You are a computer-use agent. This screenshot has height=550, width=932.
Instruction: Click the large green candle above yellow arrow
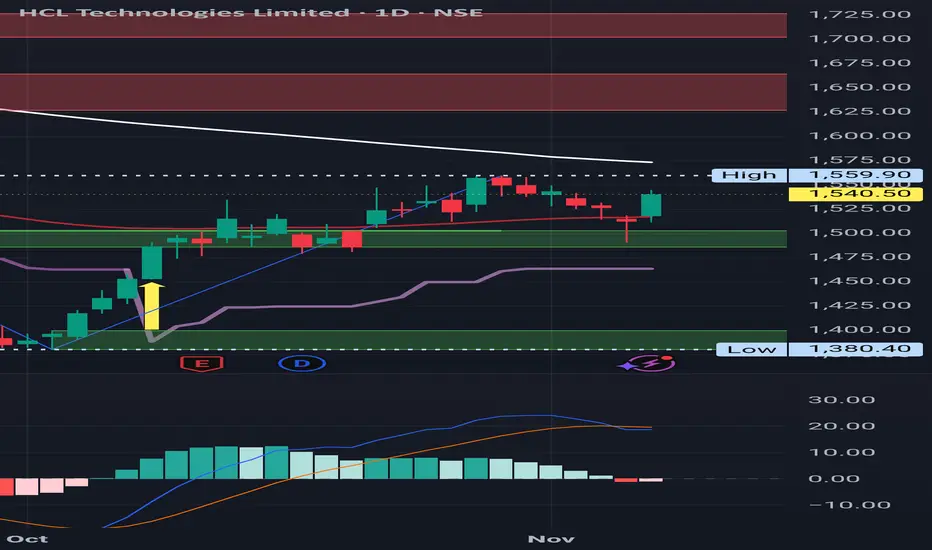[152, 262]
